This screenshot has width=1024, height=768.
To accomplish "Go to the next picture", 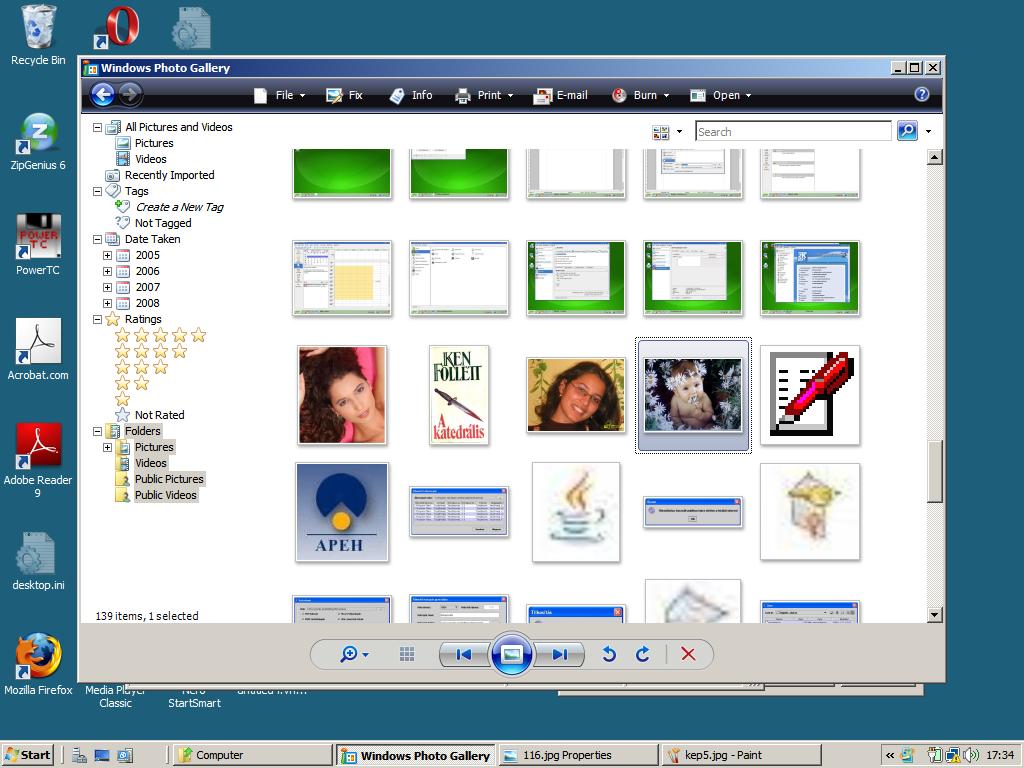I will pyautogui.click(x=559, y=654).
